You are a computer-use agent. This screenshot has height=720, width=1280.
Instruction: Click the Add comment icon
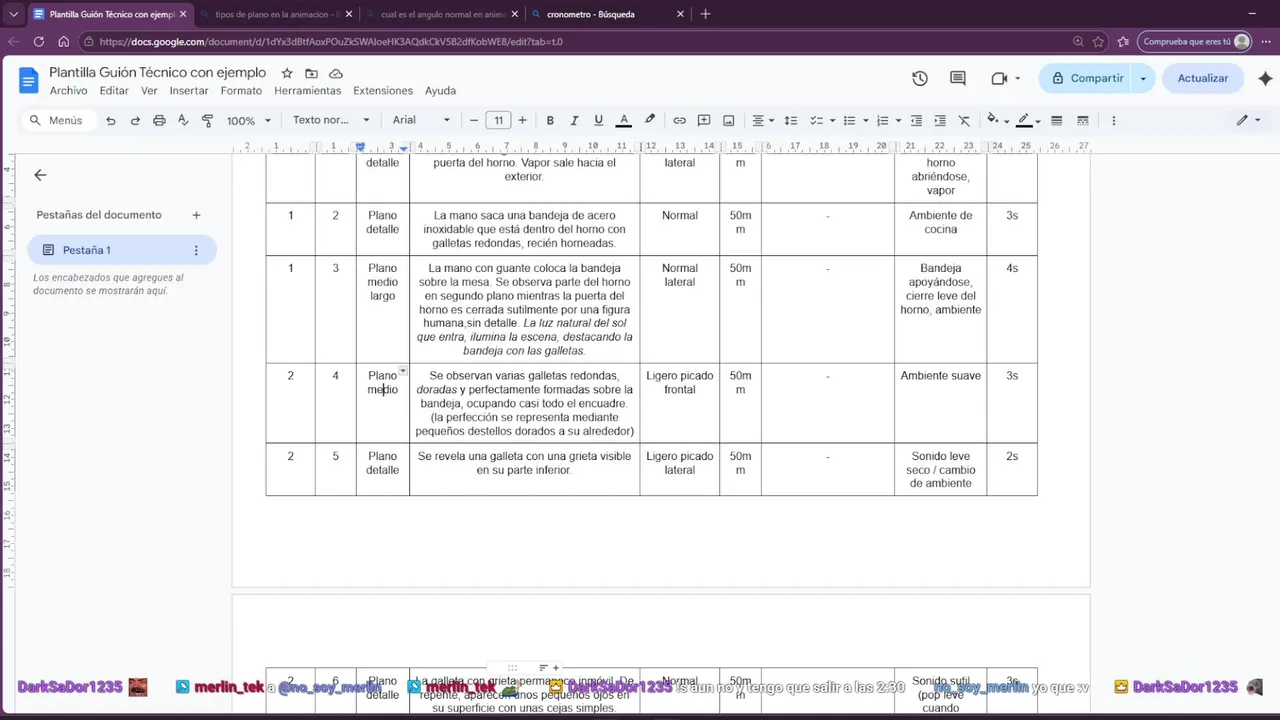704,120
